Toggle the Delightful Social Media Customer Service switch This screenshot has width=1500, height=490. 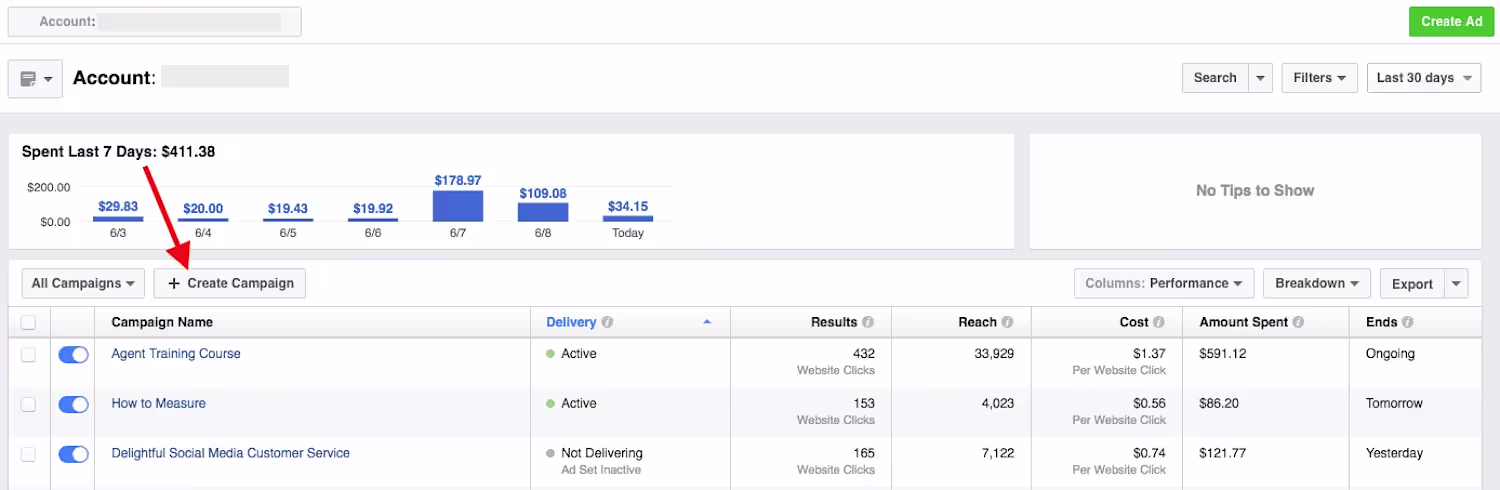(74, 454)
